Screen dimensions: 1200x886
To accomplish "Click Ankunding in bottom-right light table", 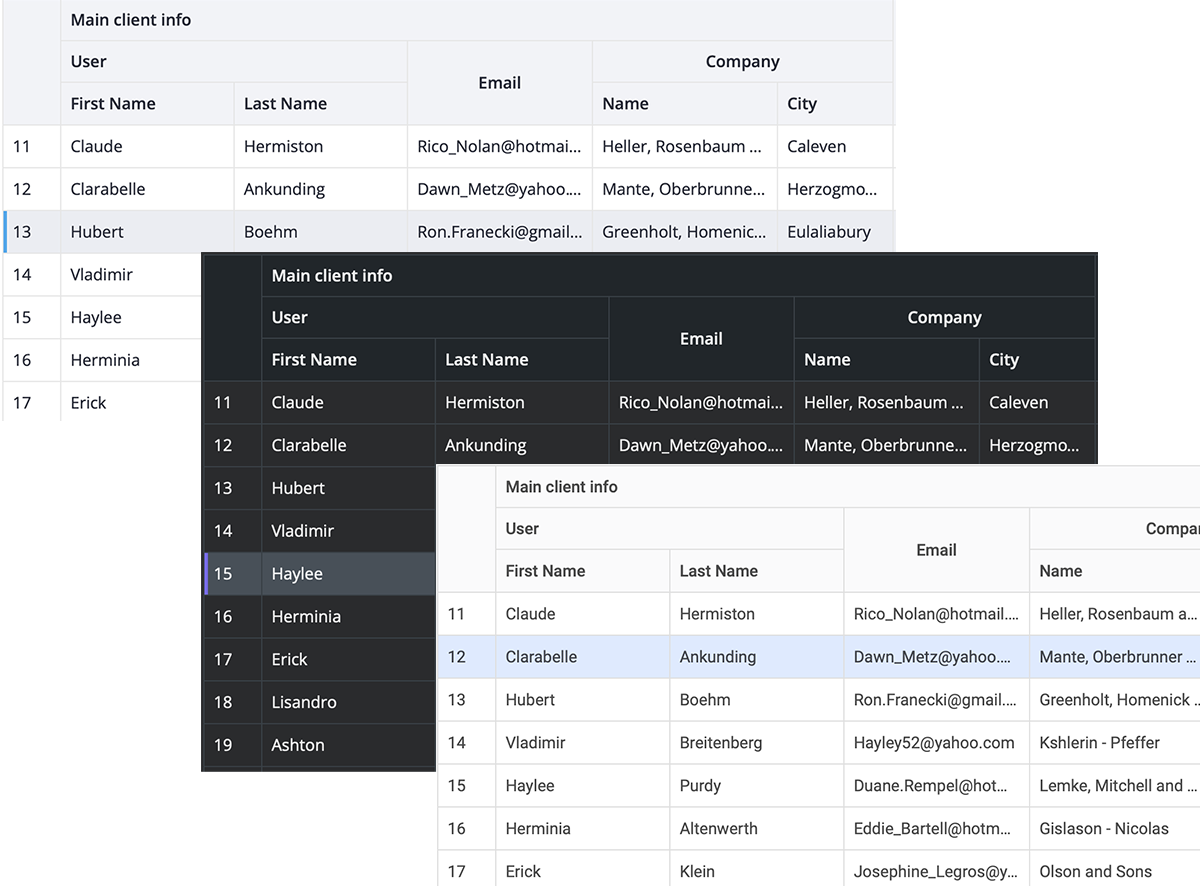I will click(718, 657).
